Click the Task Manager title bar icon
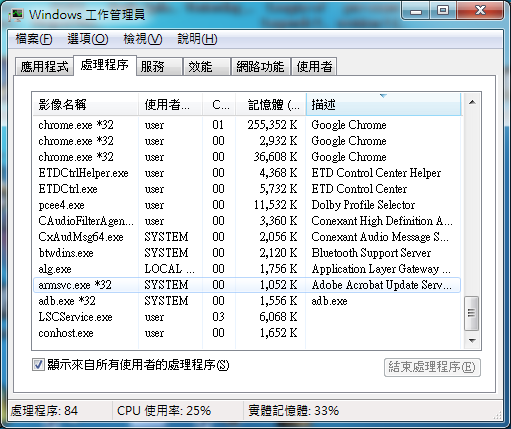 click(16, 15)
